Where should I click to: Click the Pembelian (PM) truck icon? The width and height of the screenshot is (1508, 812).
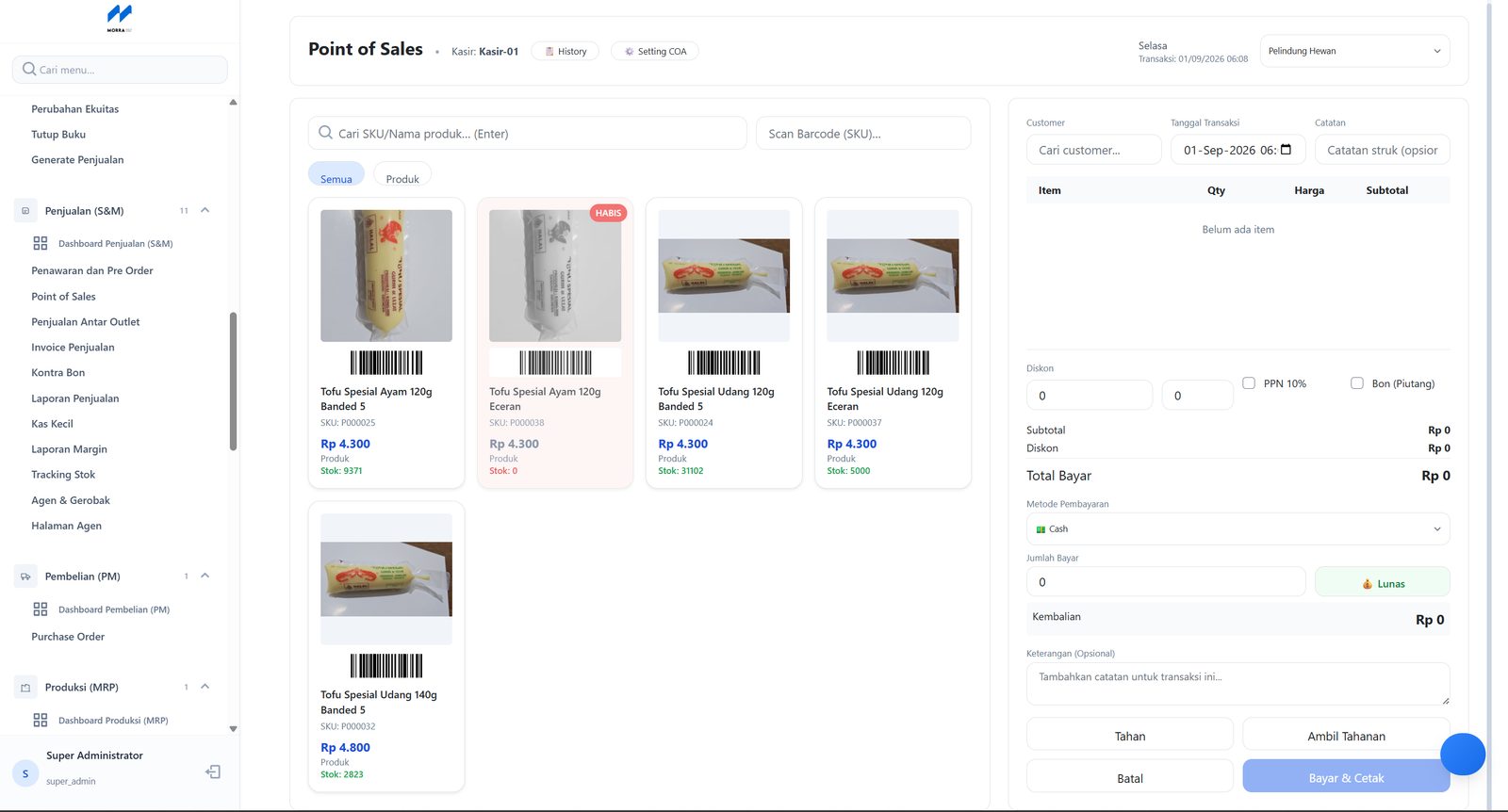pyautogui.click(x=25, y=577)
